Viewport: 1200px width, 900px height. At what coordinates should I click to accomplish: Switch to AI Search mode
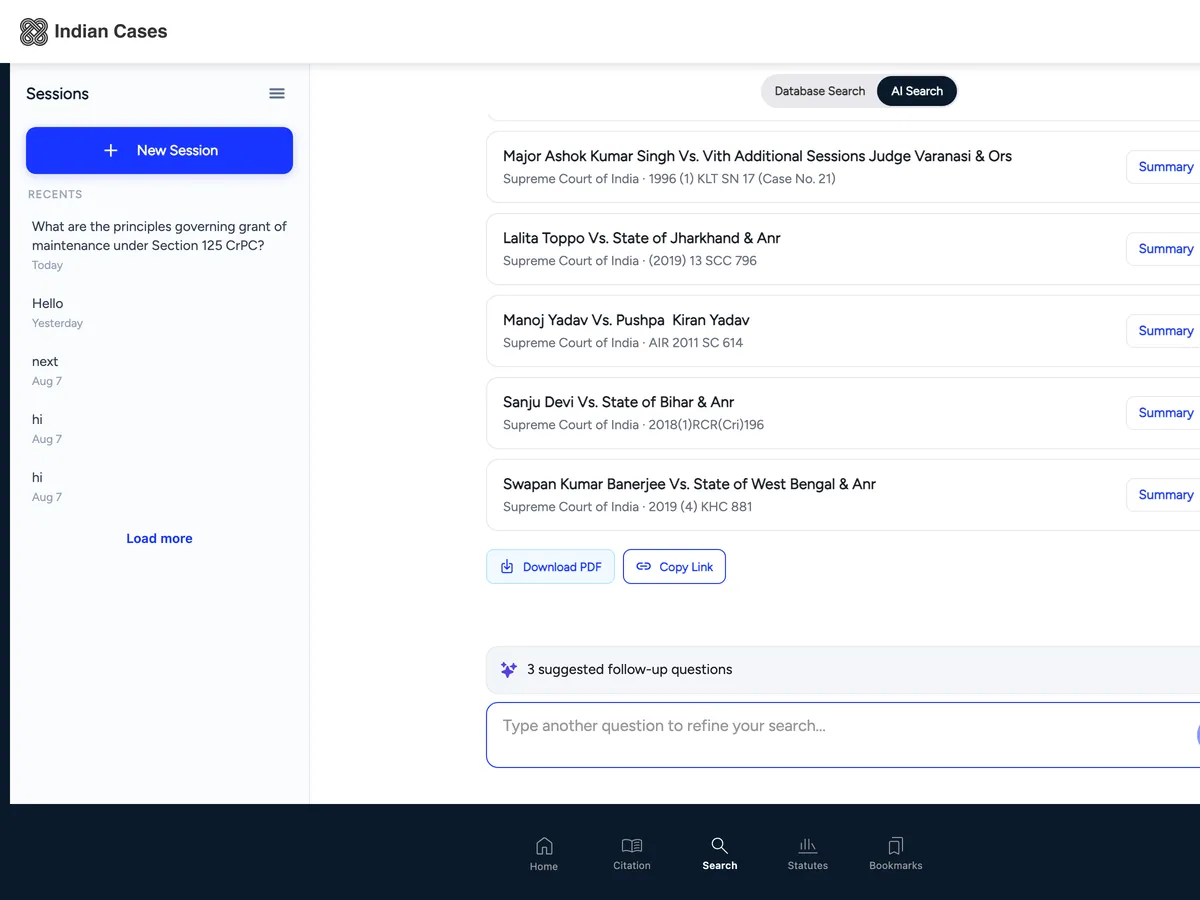(x=917, y=91)
